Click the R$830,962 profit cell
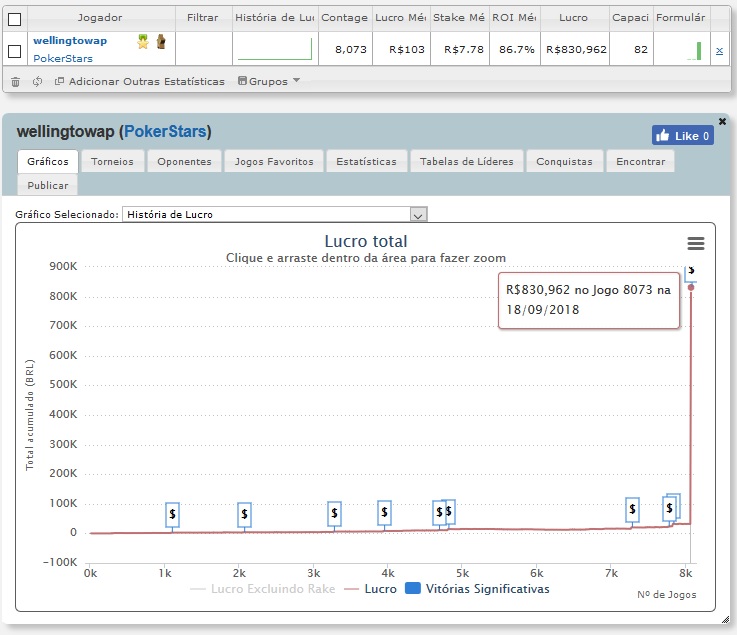The width and height of the screenshot is (737, 635). [576, 49]
